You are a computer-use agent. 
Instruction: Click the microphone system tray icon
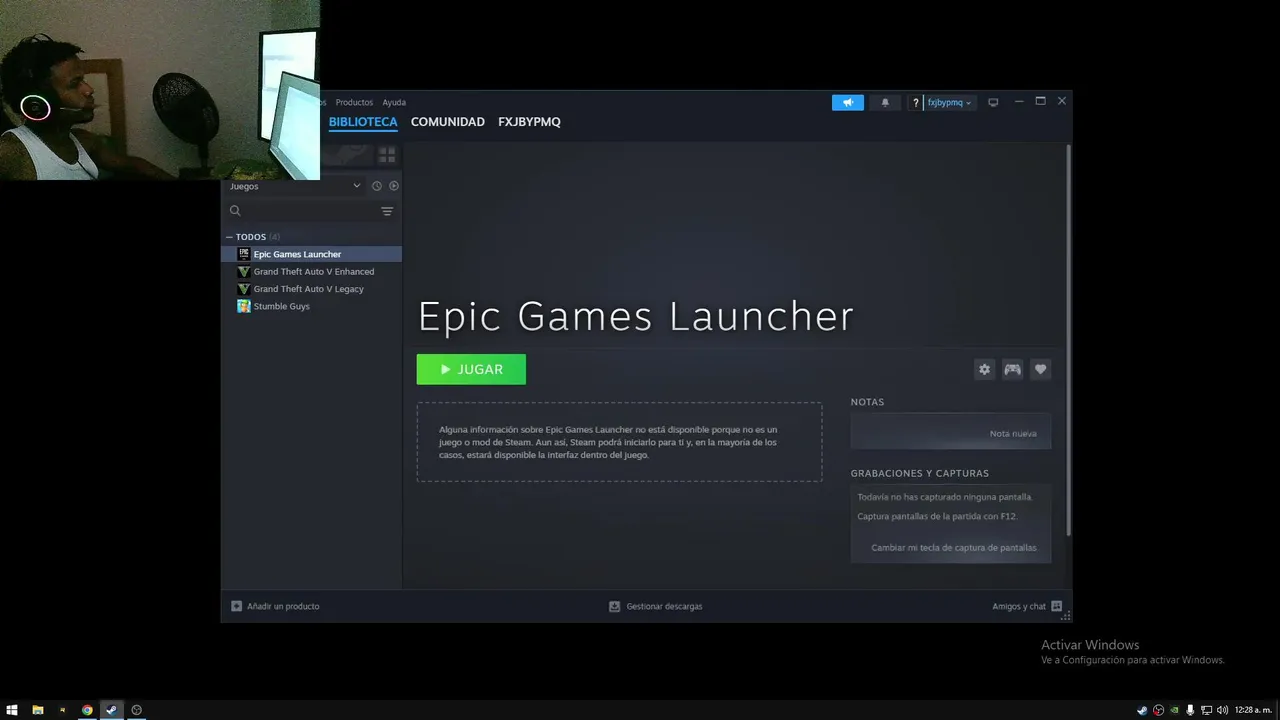[x=1190, y=710]
